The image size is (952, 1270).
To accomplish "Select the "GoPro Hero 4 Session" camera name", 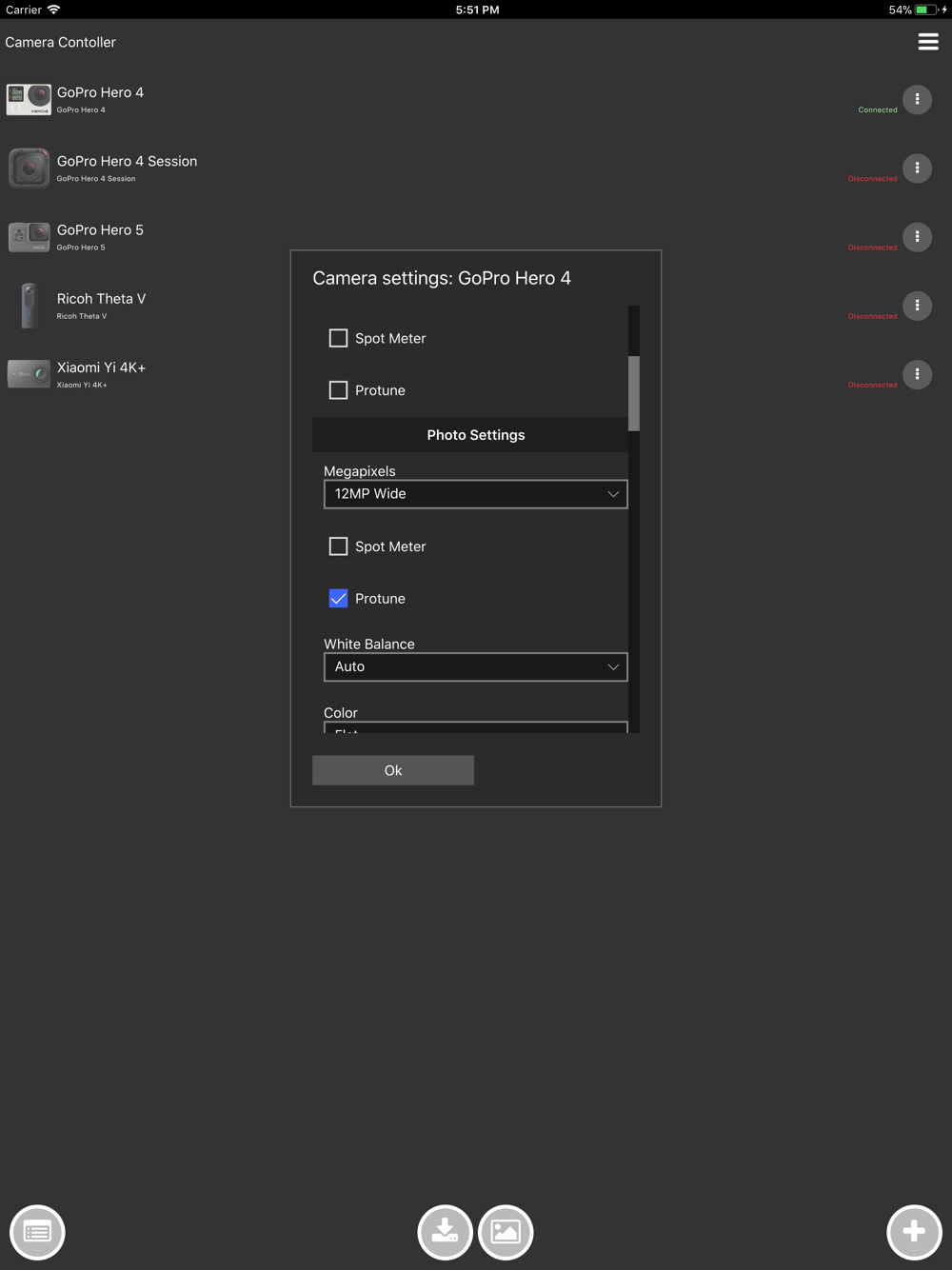I will coord(127,161).
